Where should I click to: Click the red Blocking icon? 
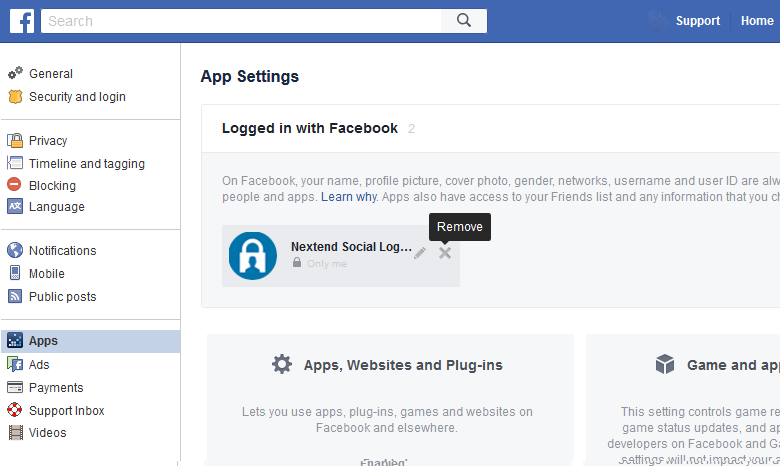[15, 186]
